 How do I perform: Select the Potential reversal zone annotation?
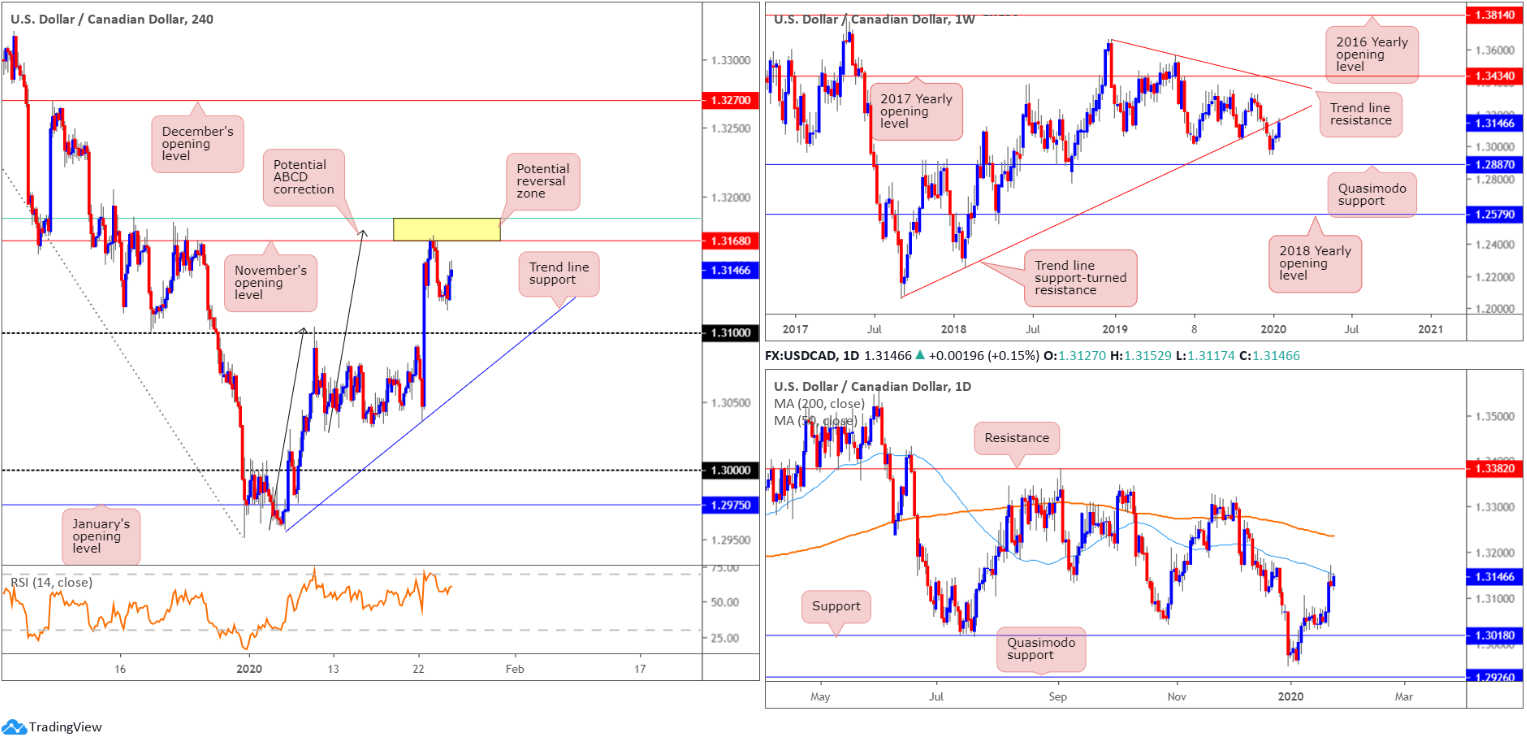click(544, 180)
